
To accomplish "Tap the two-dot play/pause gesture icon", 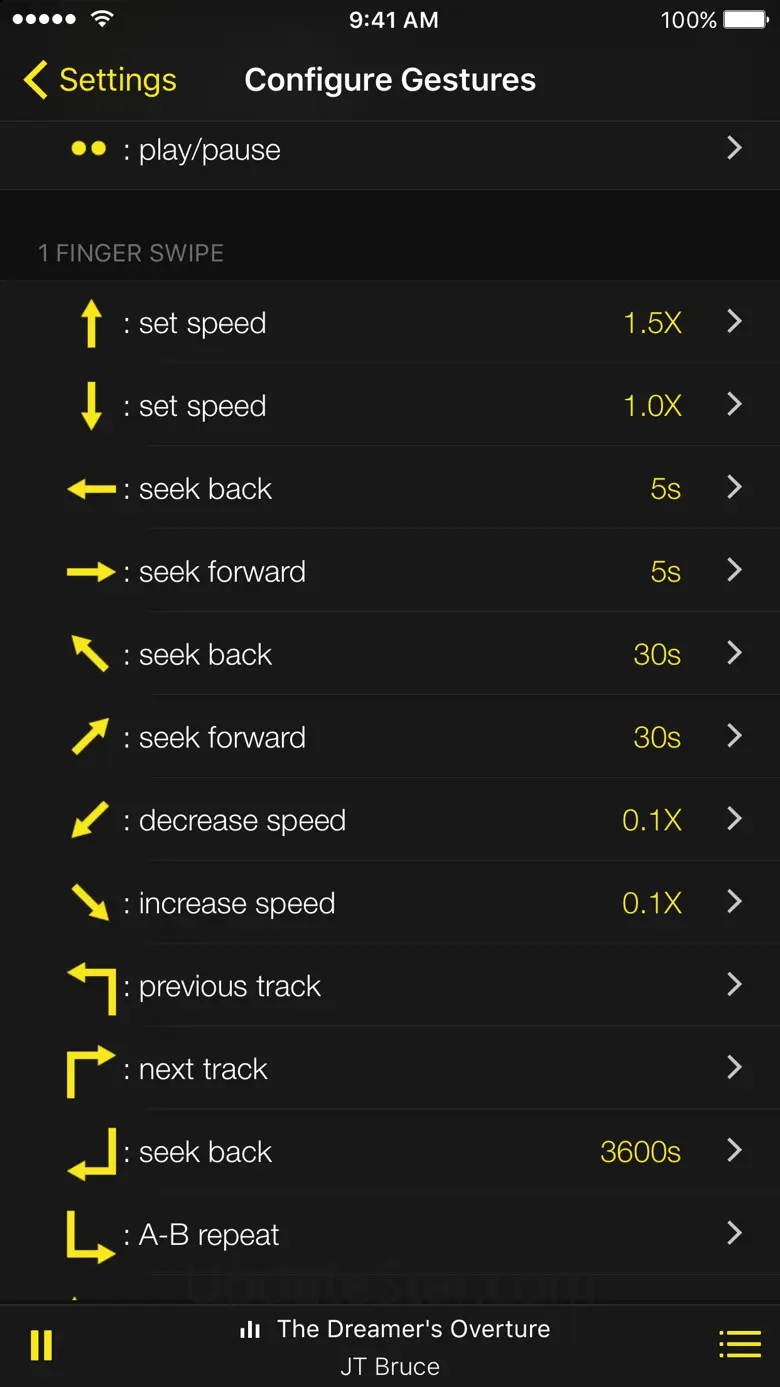I will [x=88, y=150].
